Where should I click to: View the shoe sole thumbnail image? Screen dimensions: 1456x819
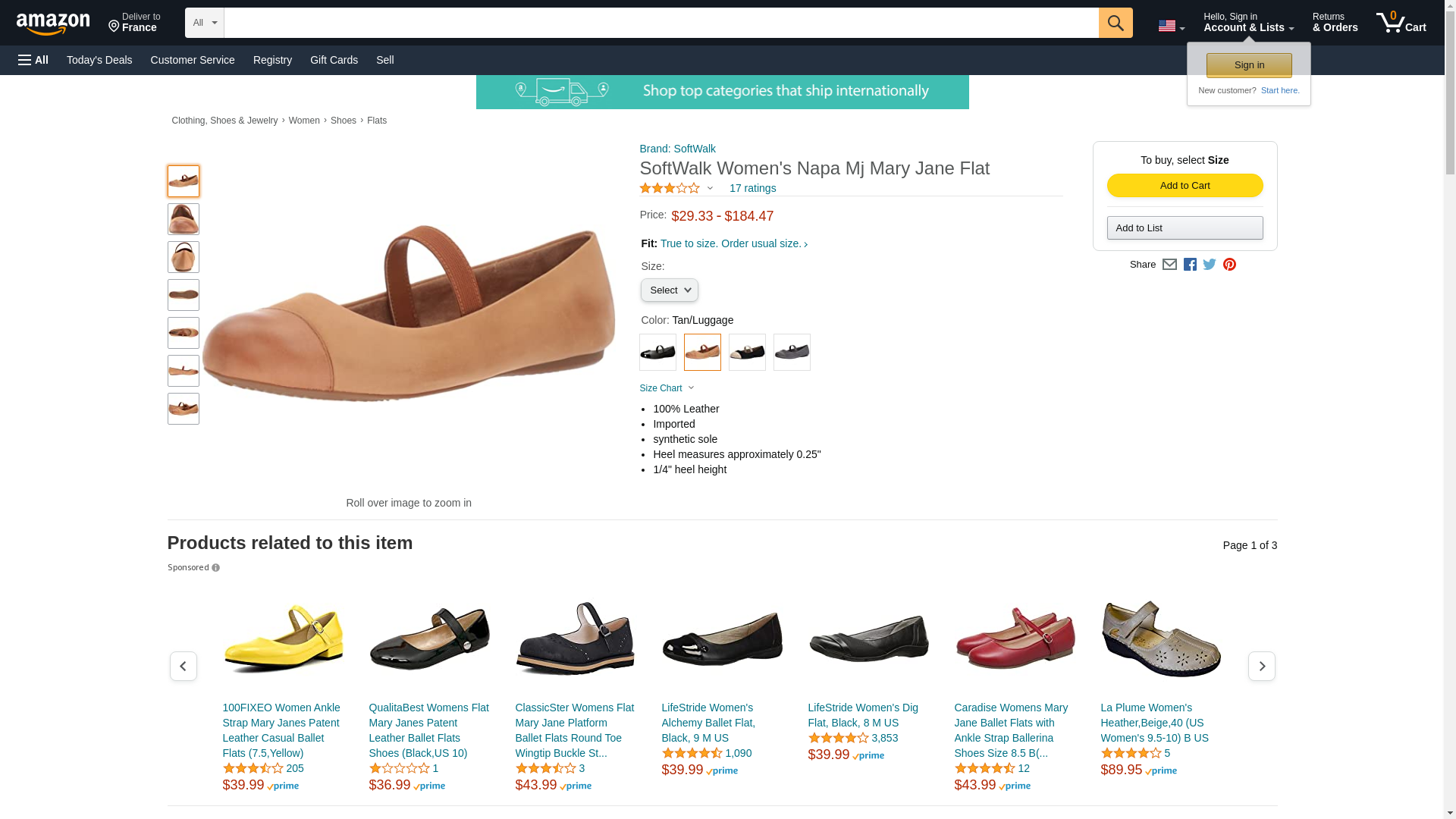[x=184, y=295]
